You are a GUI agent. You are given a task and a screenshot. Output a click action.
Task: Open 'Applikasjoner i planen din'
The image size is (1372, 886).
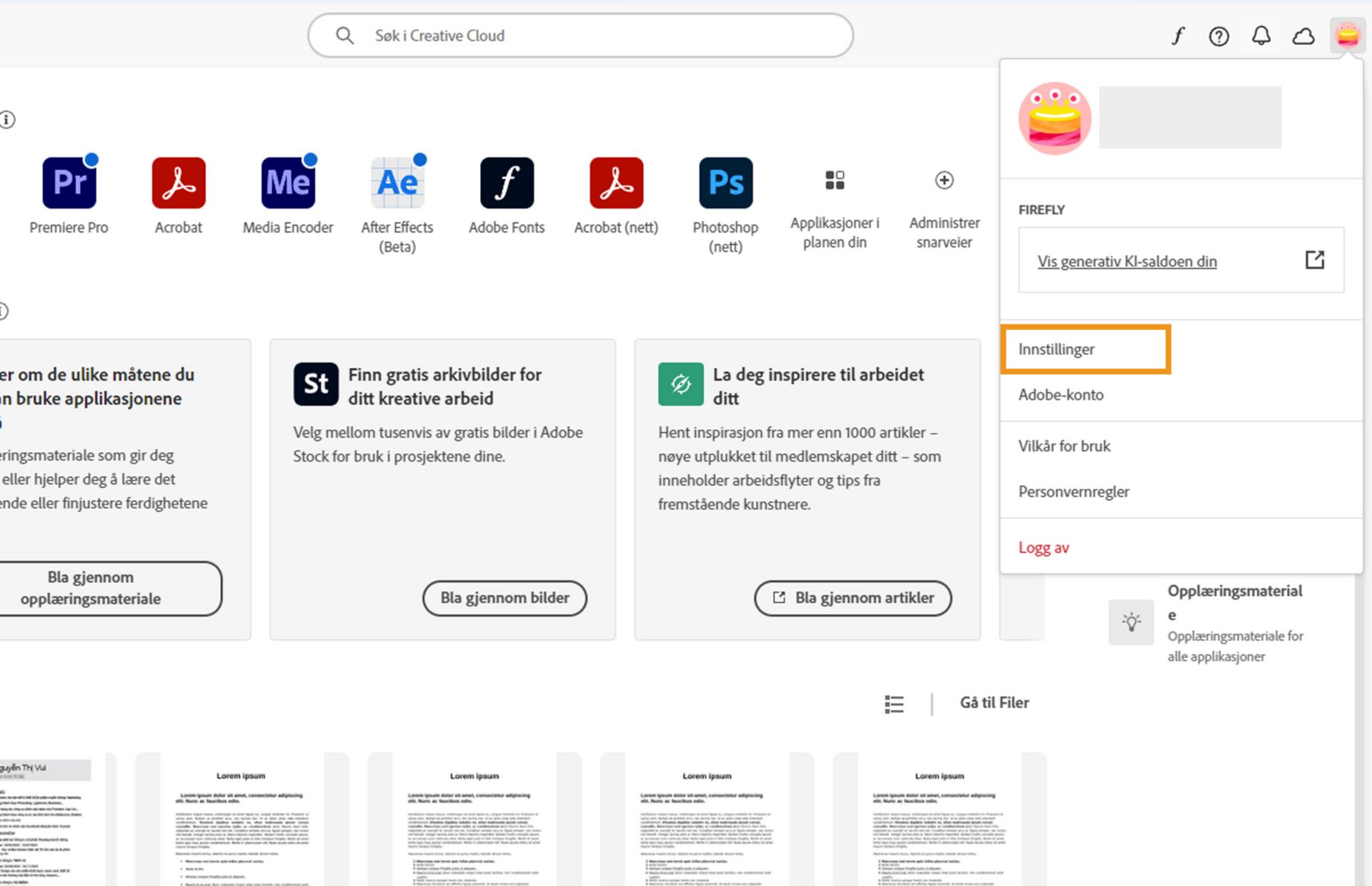pos(835,183)
